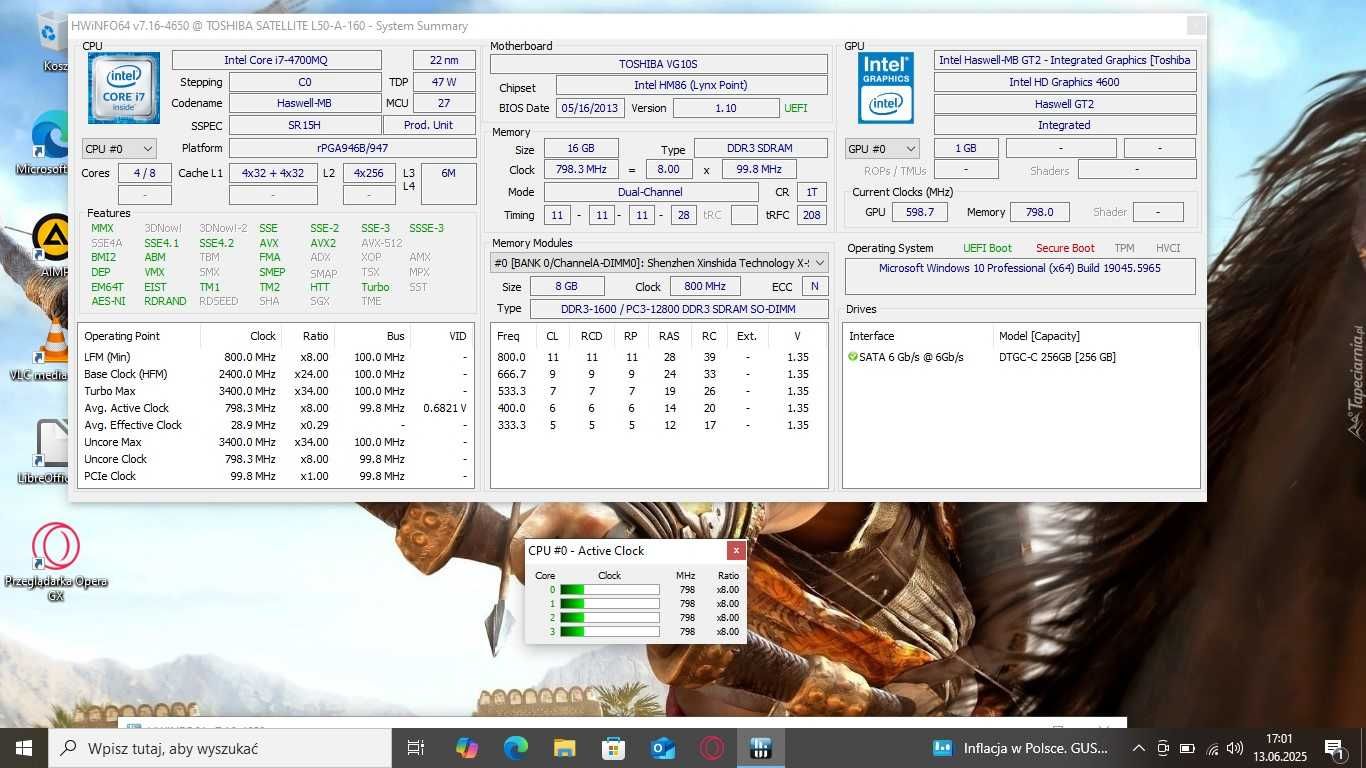1366x768 pixels.
Task: Launch Edge from the taskbar
Action: point(515,748)
